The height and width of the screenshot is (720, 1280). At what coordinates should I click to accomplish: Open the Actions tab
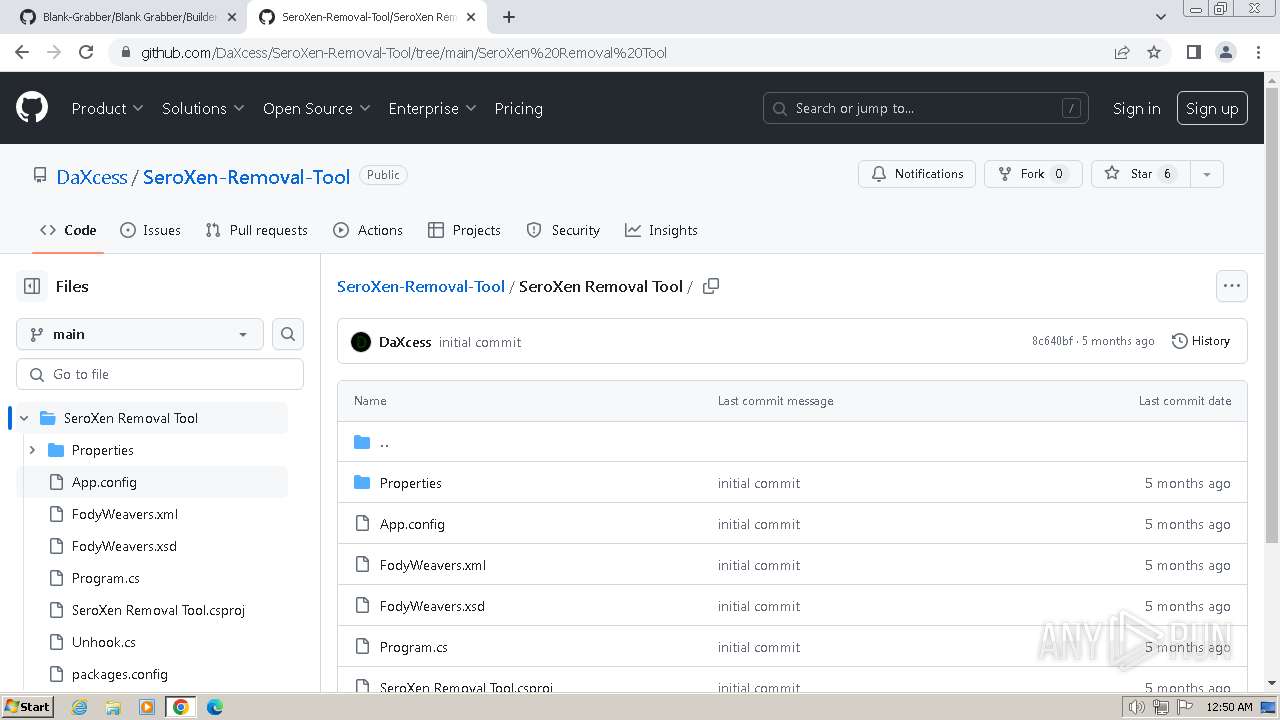368,230
